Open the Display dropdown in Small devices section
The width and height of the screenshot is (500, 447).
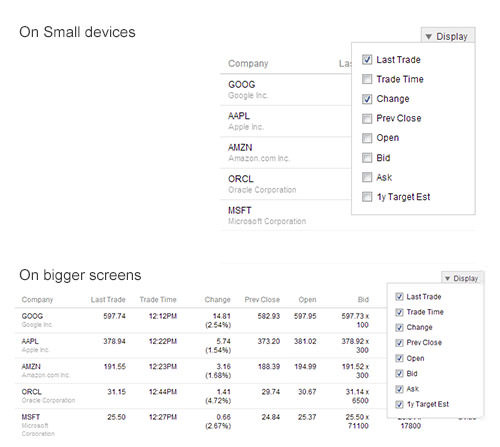[448, 36]
